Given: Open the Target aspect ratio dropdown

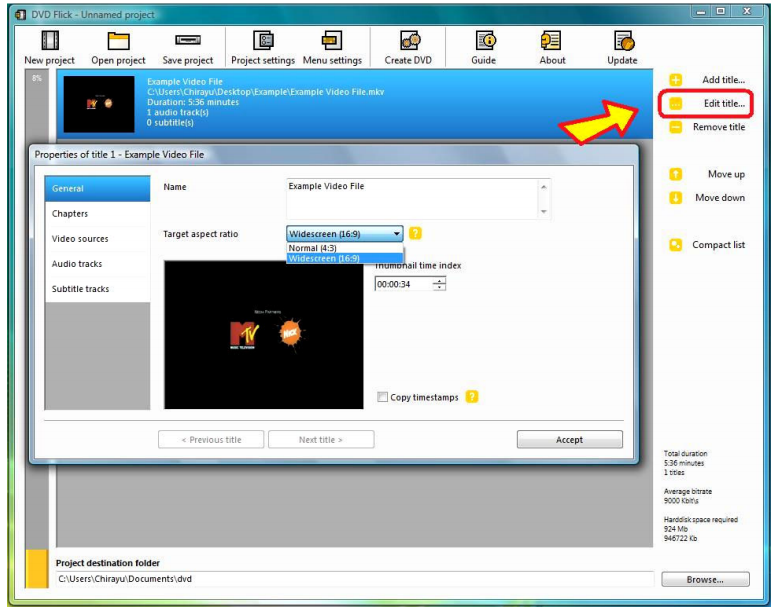Looking at the screenshot, I should [x=345, y=233].
